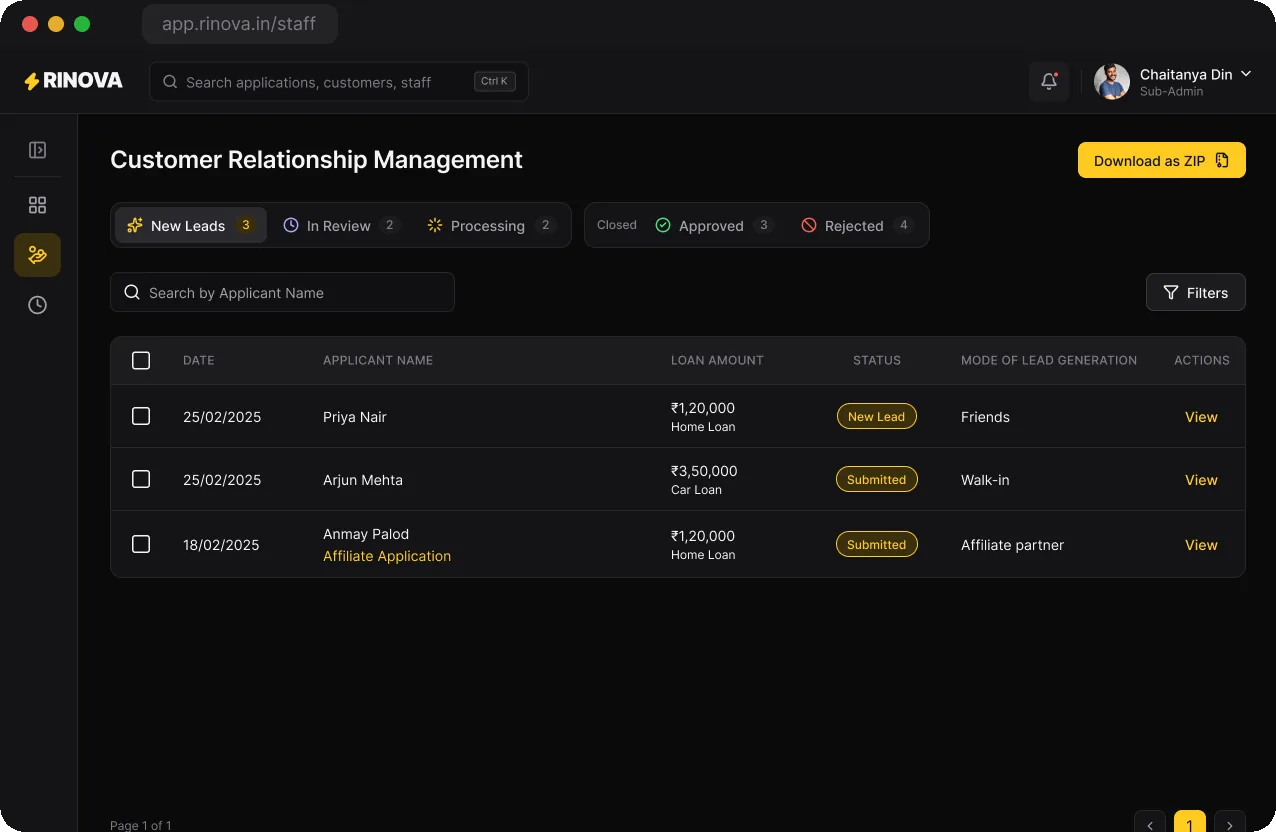1276x832 pixels.
Task: View Anmay Palod's application
Action: pyautogui.click(x=1201, y=545)
